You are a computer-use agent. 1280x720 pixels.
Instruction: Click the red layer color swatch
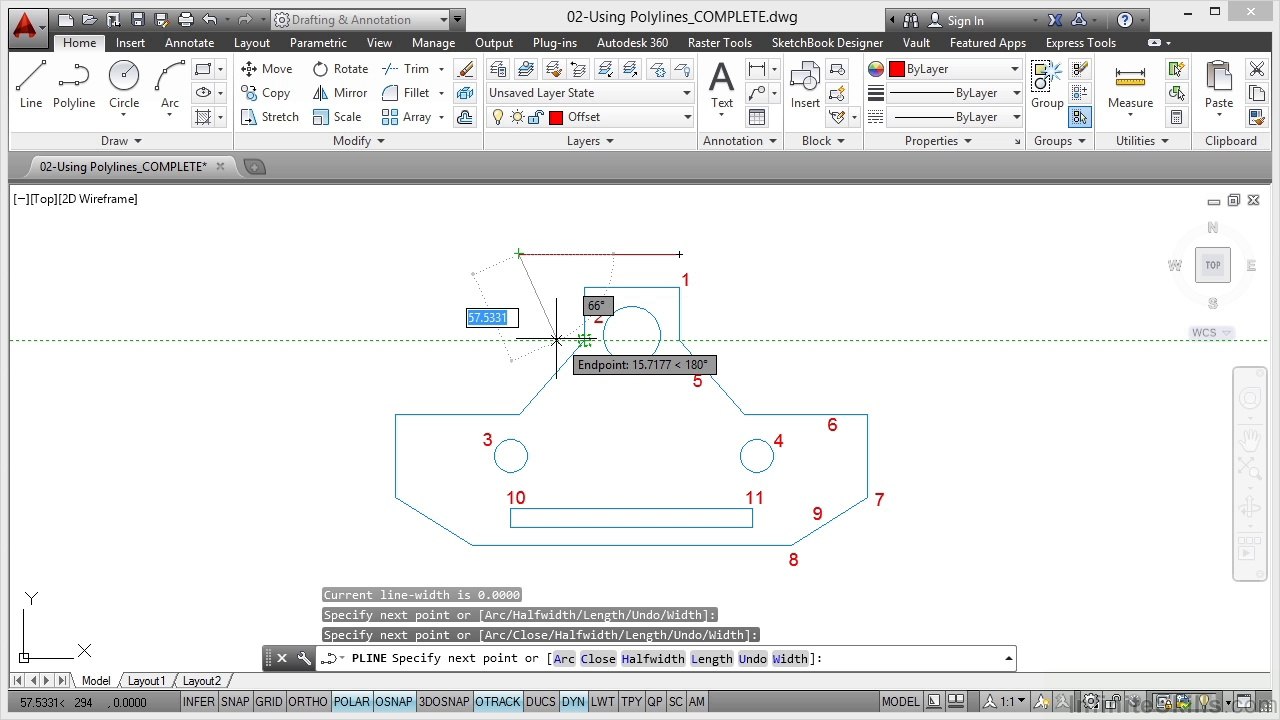pyautogui.click(x=556, y=117)
